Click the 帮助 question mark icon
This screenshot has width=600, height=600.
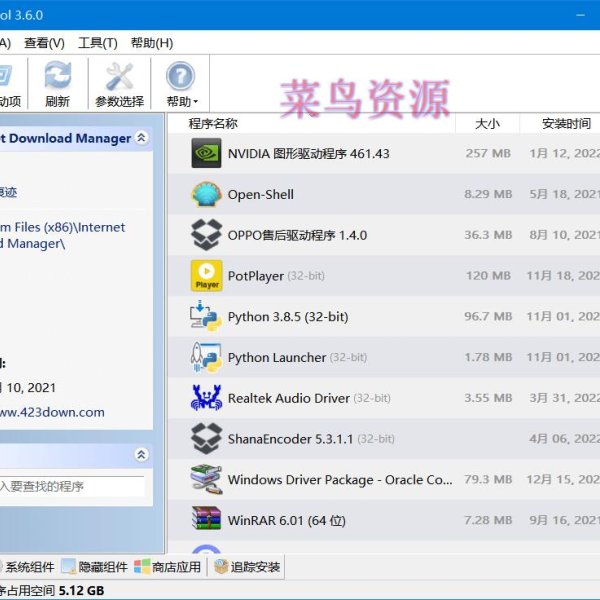click(180, 76)
